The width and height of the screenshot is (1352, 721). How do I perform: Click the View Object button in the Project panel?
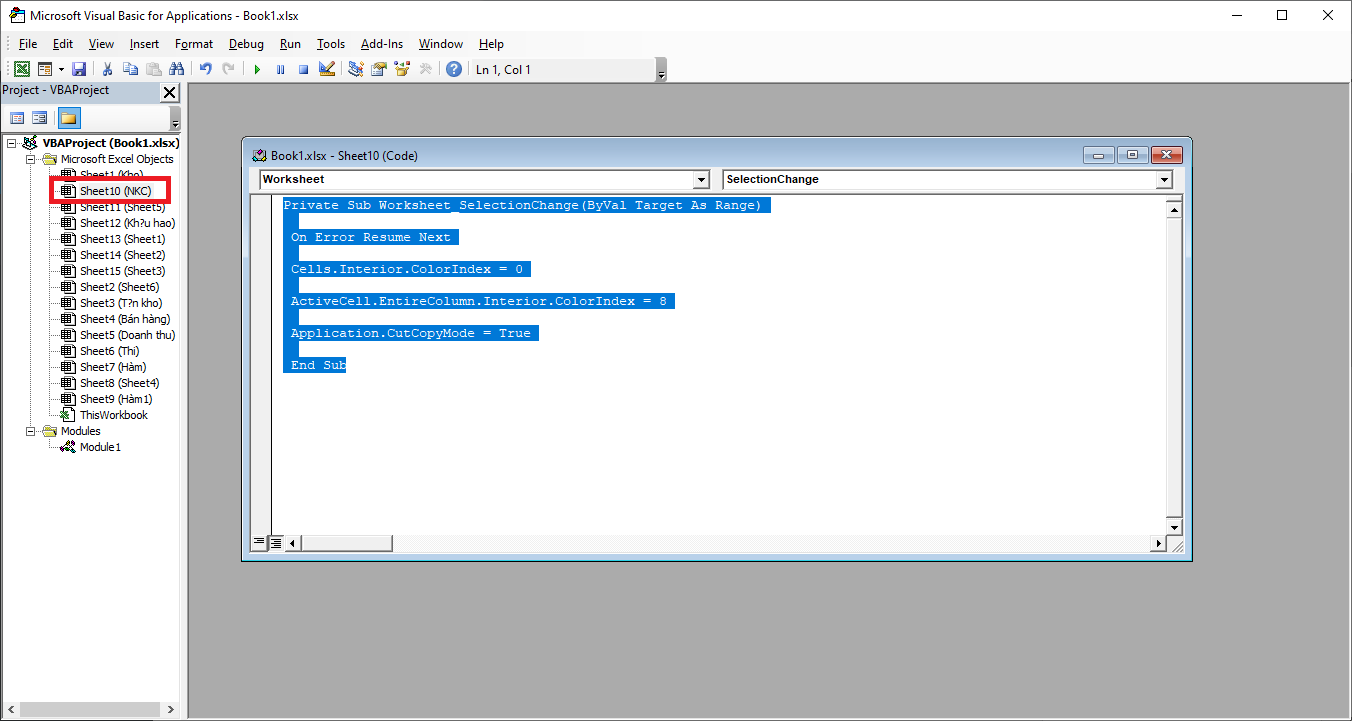[40, 118]
